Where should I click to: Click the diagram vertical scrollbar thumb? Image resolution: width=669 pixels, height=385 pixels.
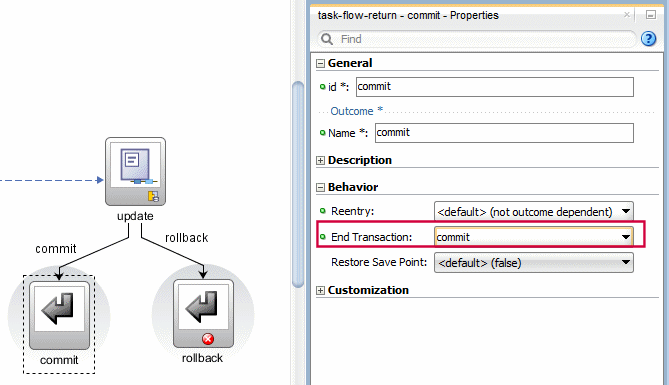298,184
